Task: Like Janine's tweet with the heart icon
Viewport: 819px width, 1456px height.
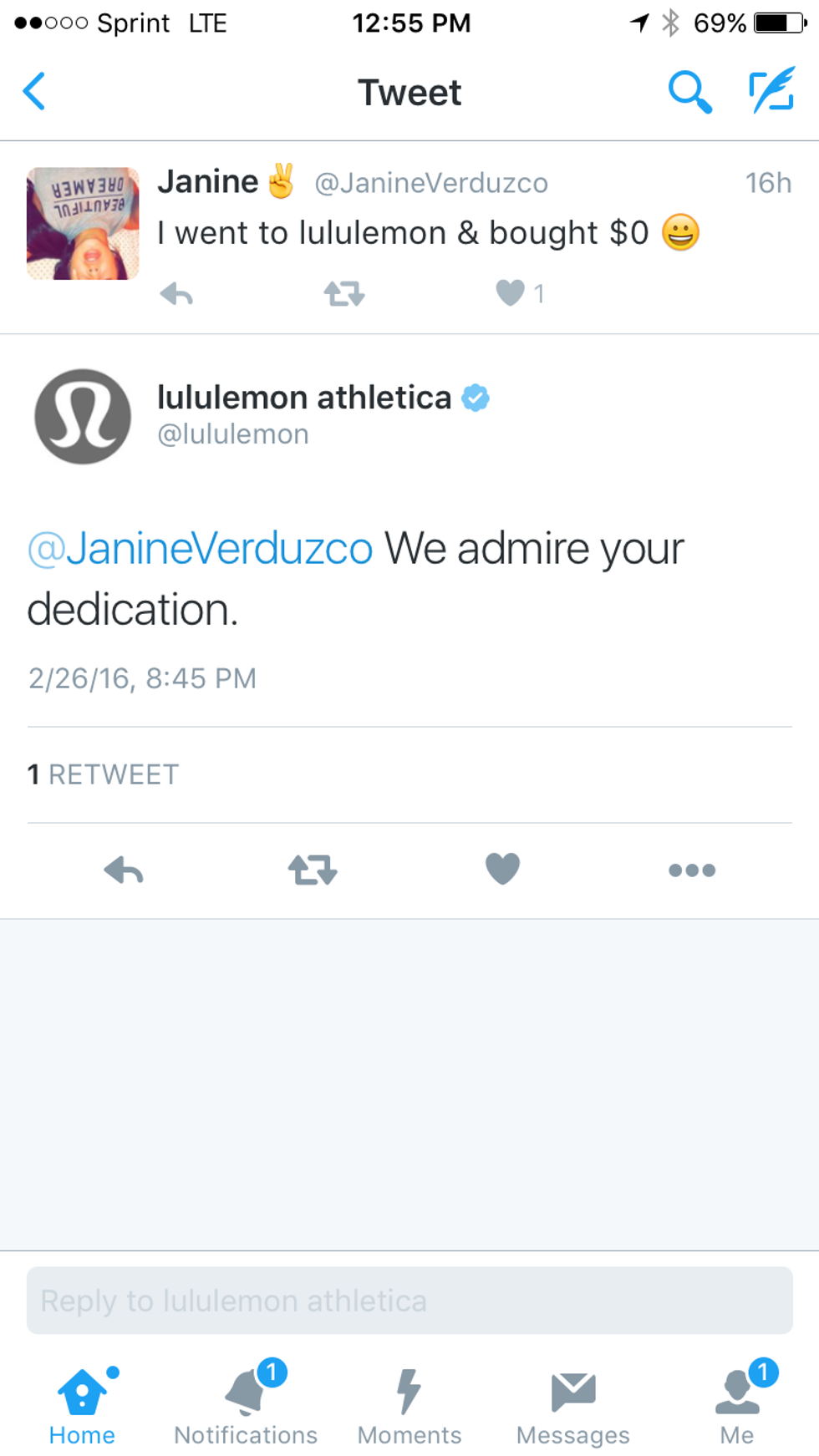Action: coord(510,293)
